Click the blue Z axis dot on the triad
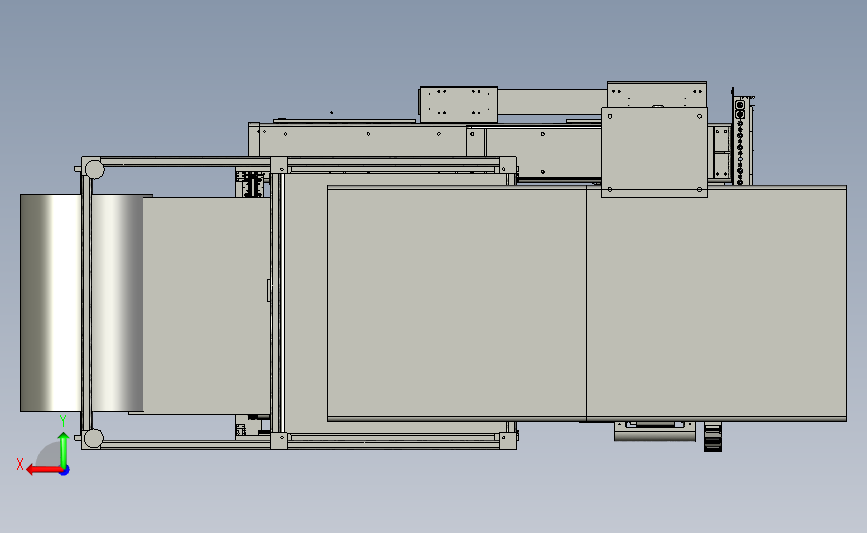Image resolution: width=867 pixels, height=533 pixels. coord(65,471)
